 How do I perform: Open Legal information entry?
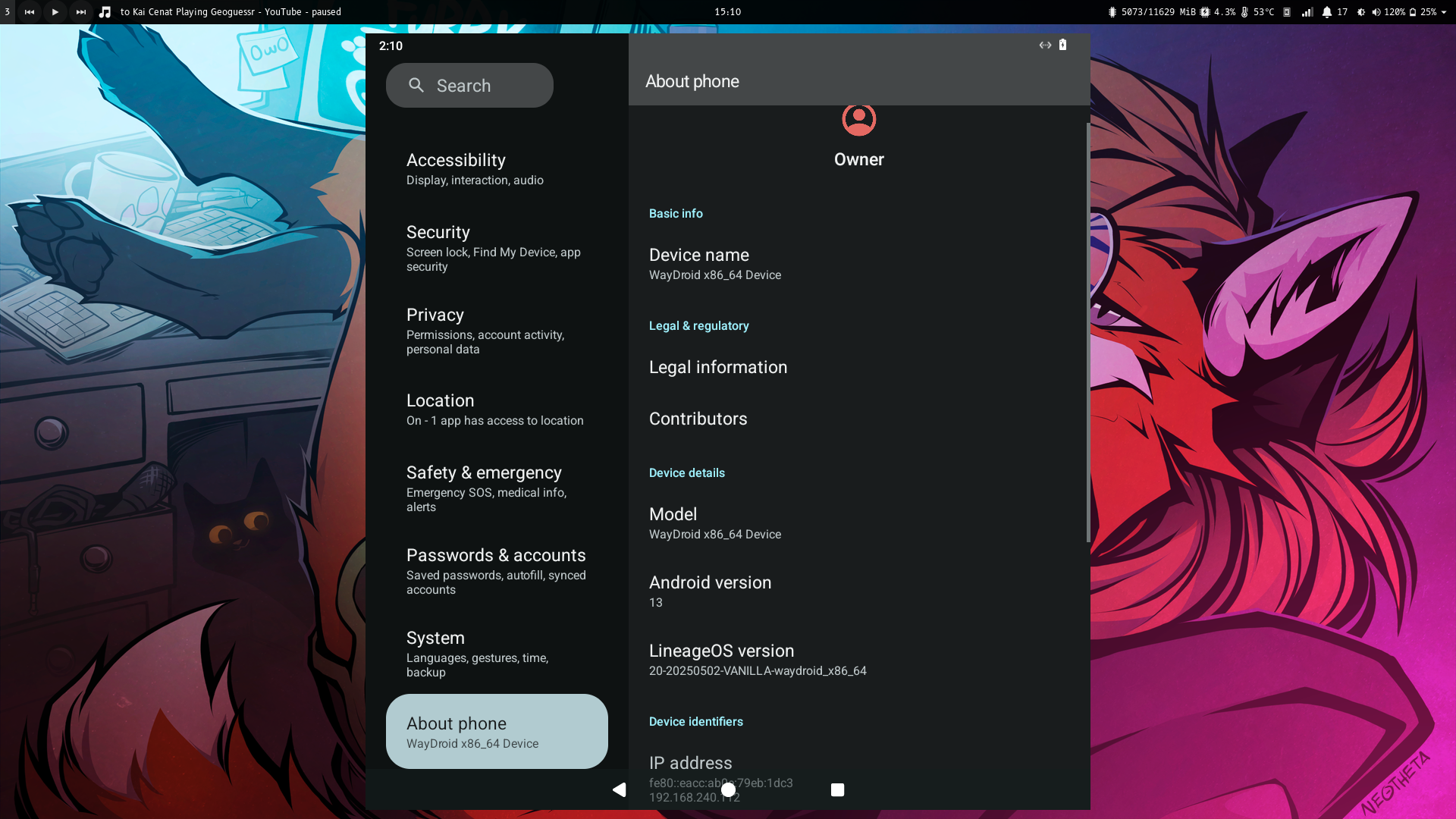pos(718,367)
